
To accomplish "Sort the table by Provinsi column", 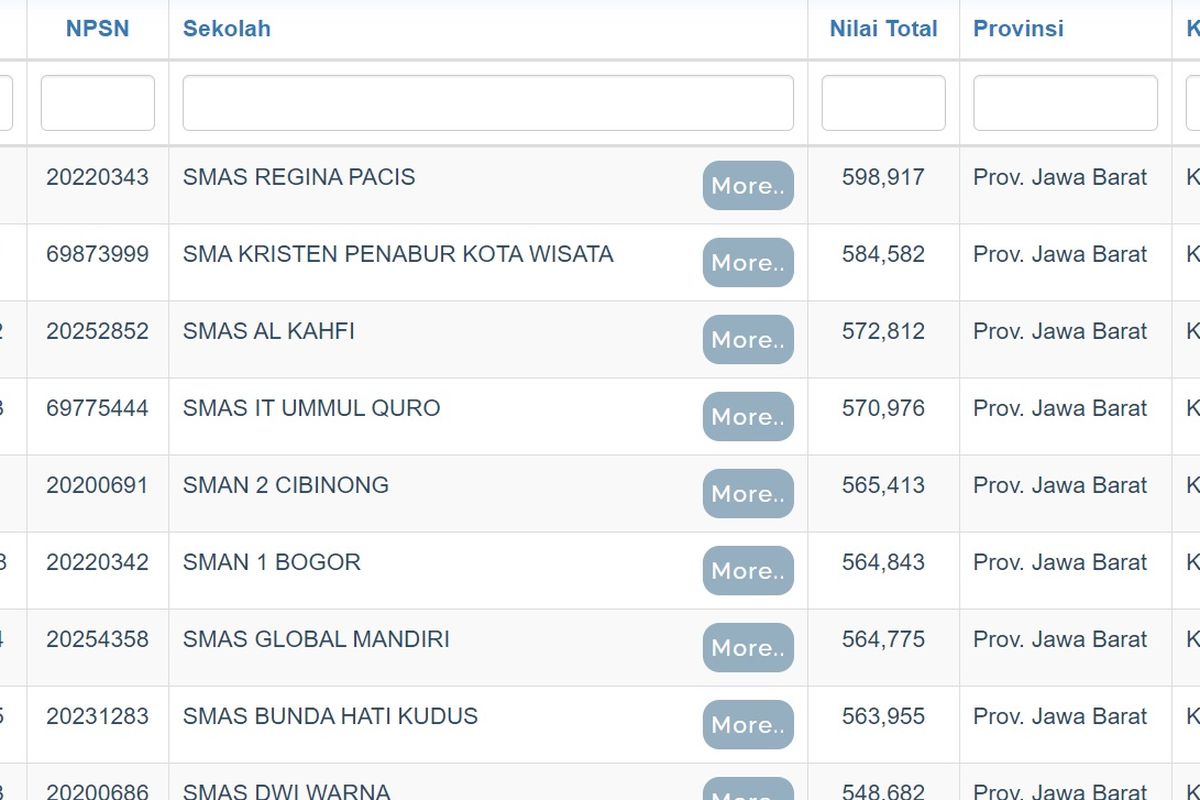I will point(1018,28).
